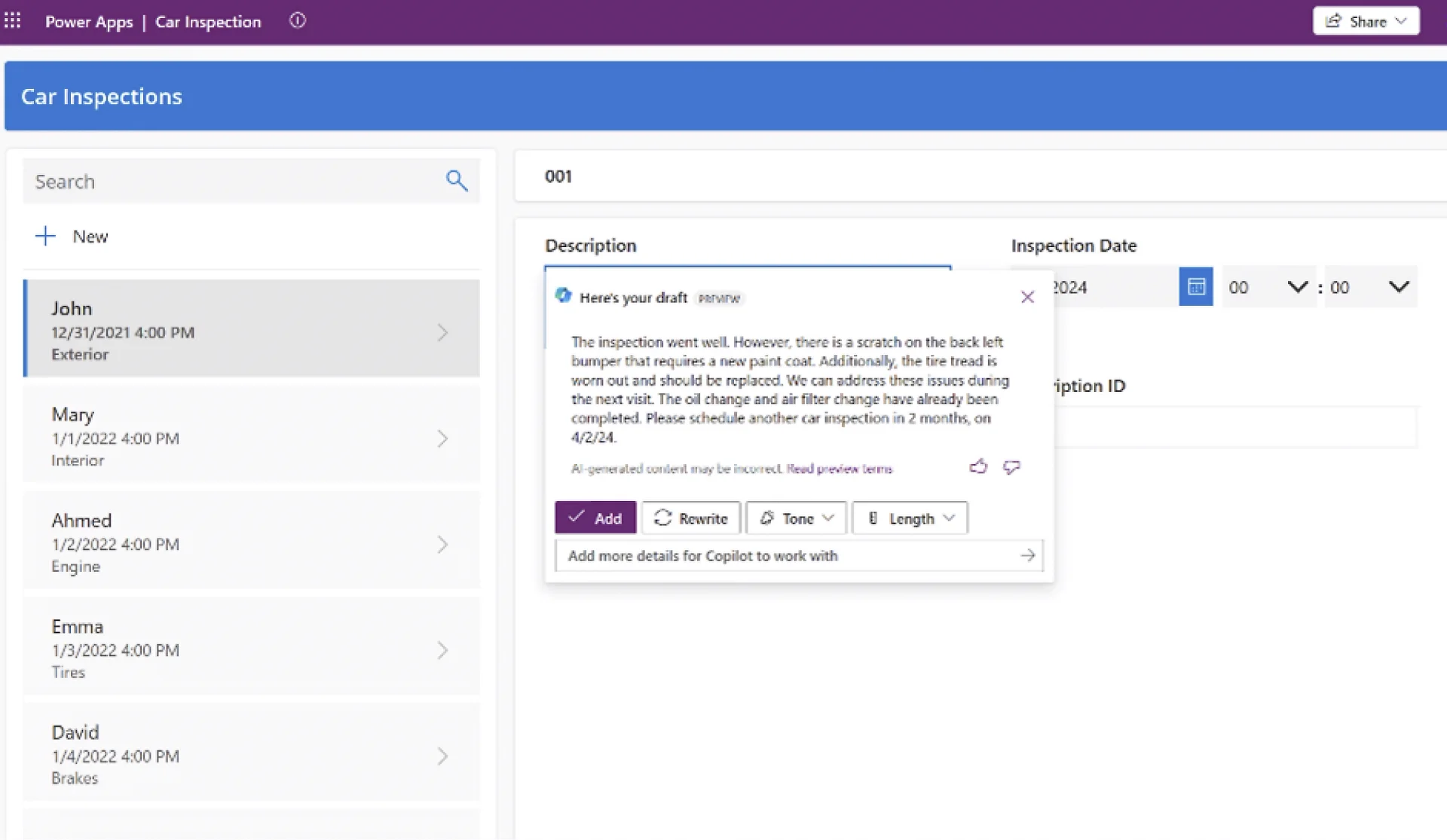Screen dimensions: 1447x840
Task: Click Rewrite to regenerate the draft
Action: 691,518
